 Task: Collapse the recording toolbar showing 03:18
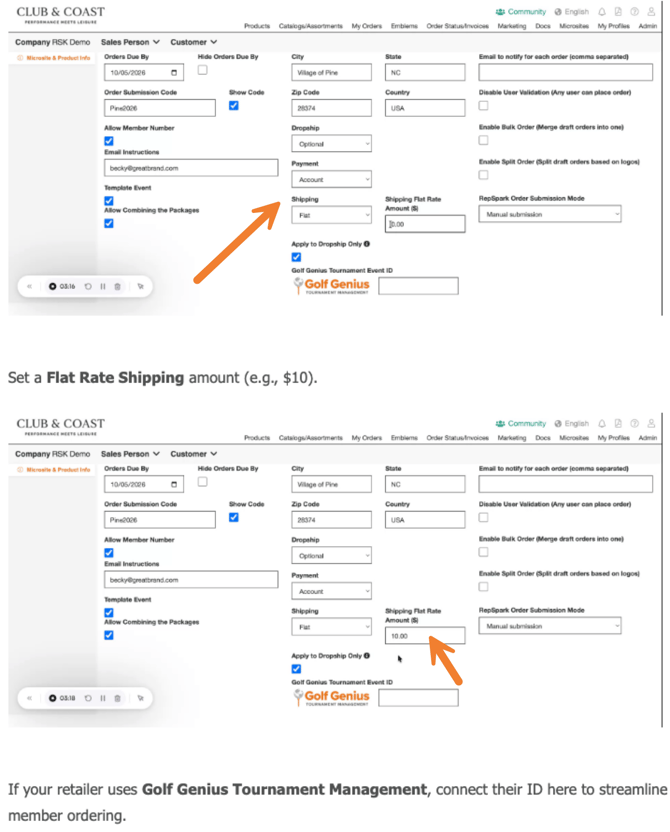(29, 698)
